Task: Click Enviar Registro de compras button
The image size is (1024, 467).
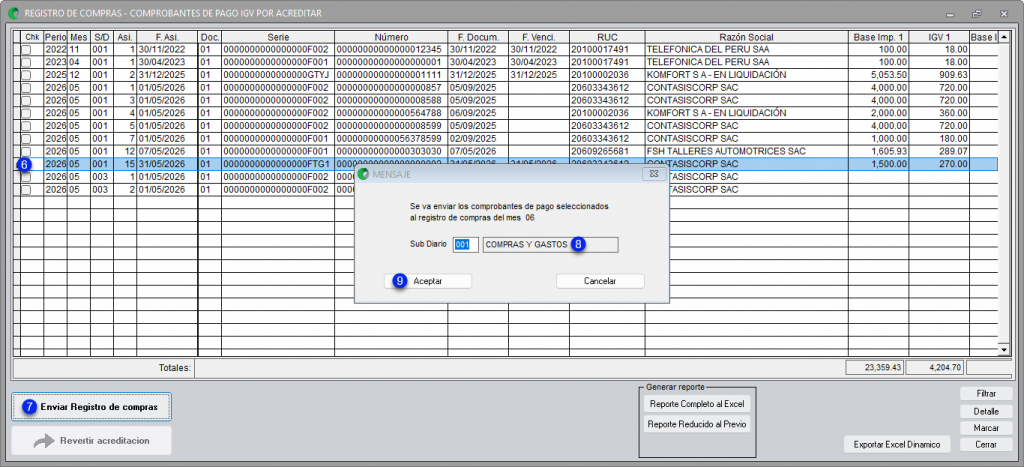Action: click(91, 406)
